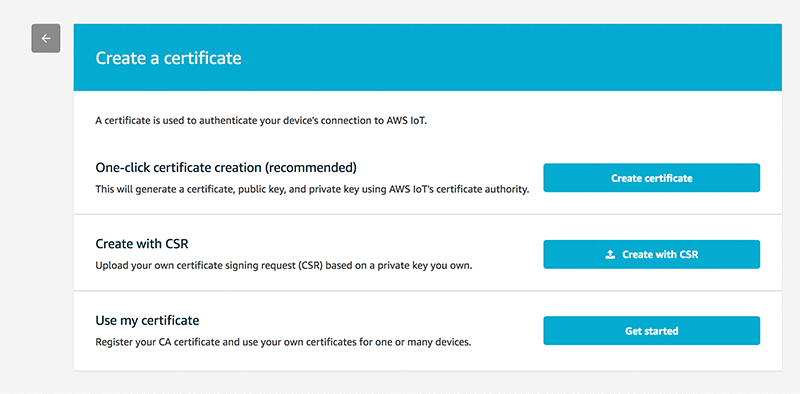Click the 'Create with CSR' section heading
The image size is (800, 394).
142,244
